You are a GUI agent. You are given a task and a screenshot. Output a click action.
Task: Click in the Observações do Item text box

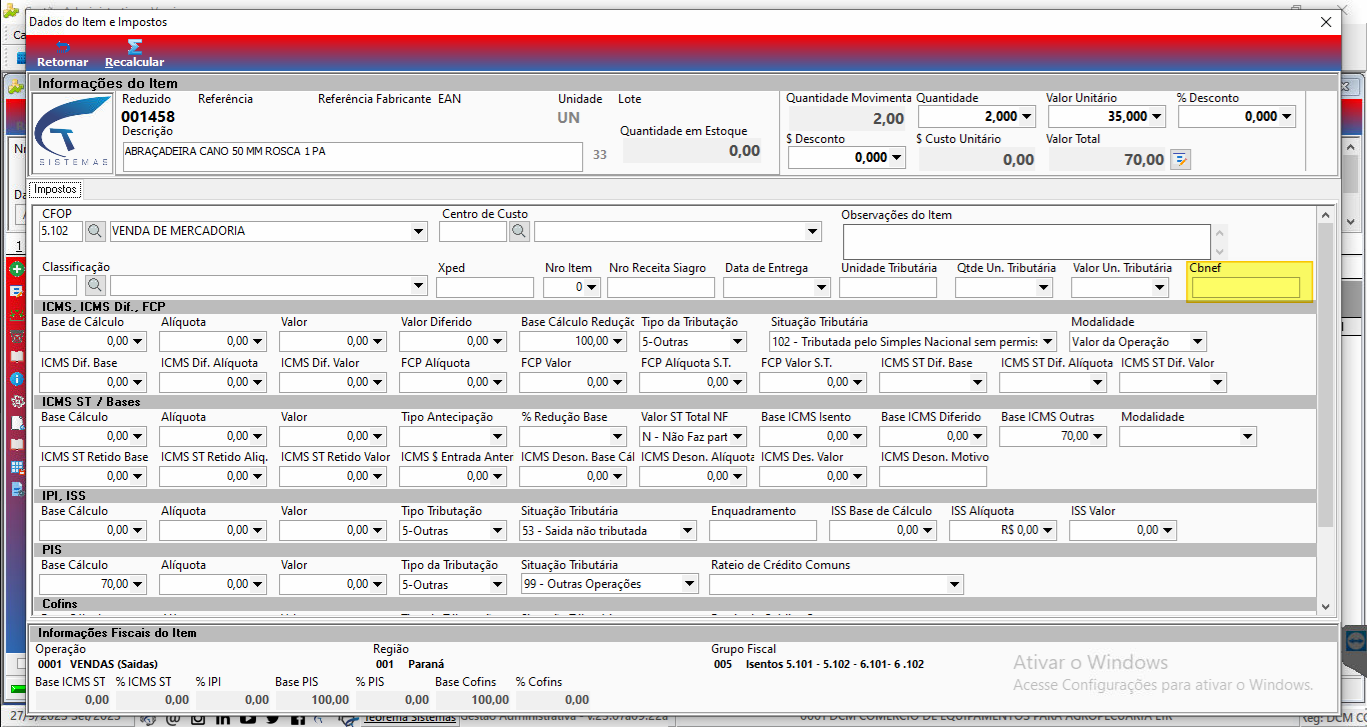1026,242
